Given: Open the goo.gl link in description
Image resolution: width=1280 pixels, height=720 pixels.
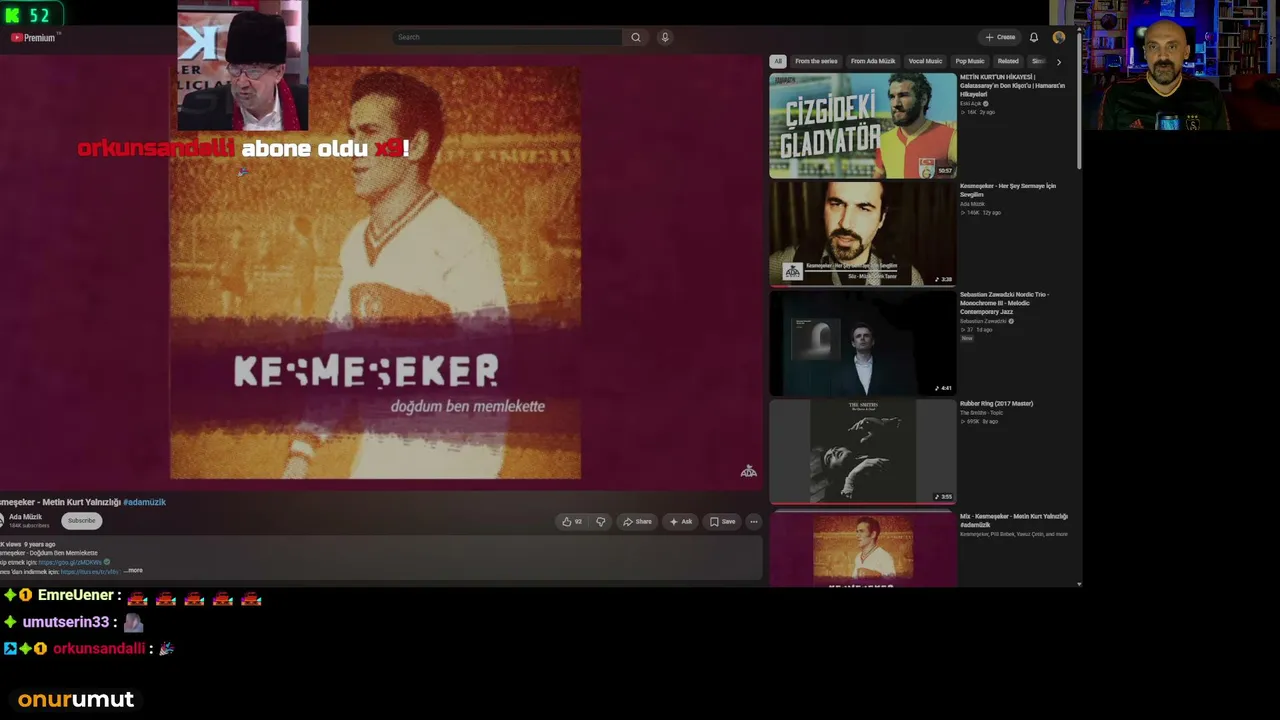Looking at the screenshot, I should [70, 562].
